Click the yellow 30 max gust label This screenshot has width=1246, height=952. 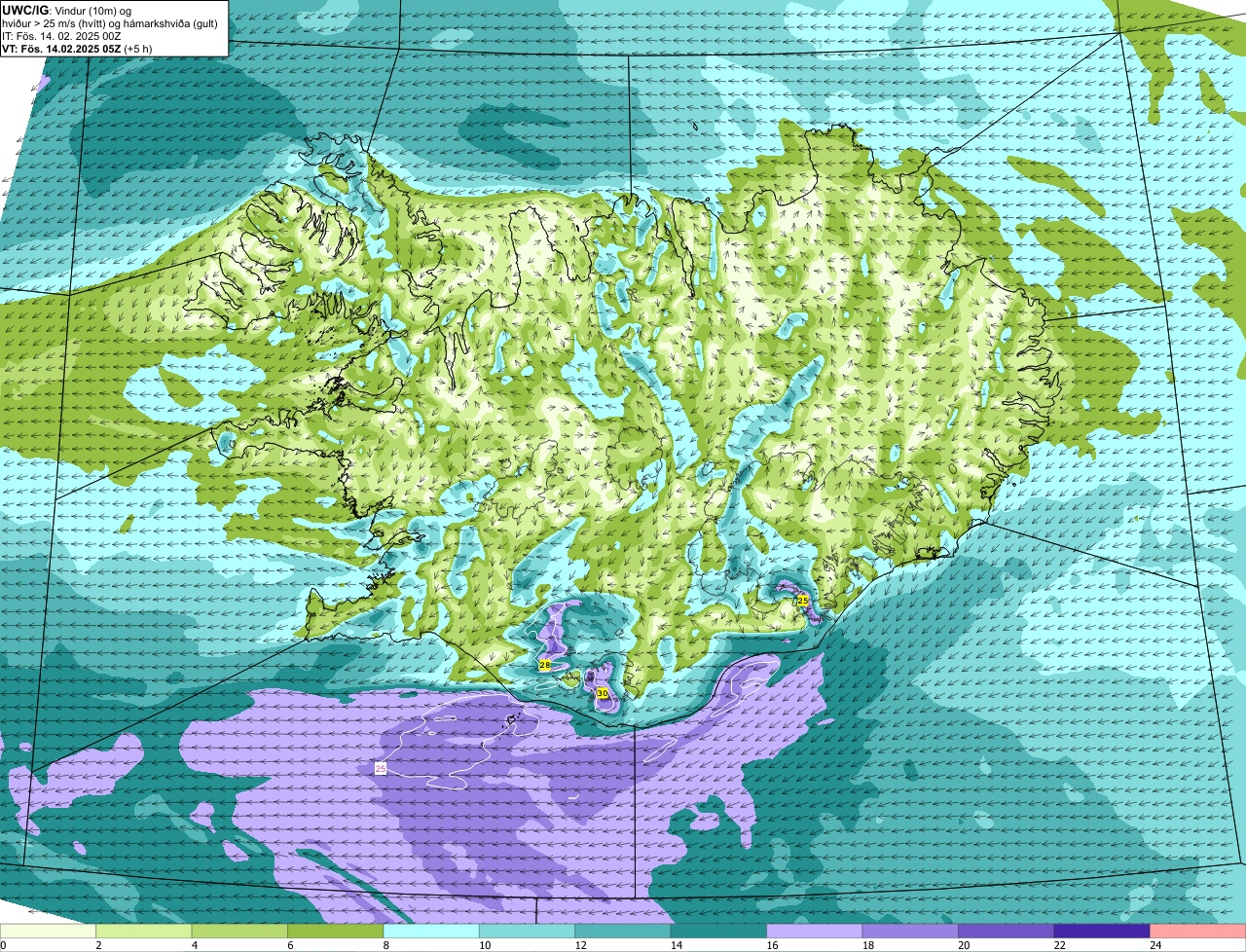click(603, 693)
